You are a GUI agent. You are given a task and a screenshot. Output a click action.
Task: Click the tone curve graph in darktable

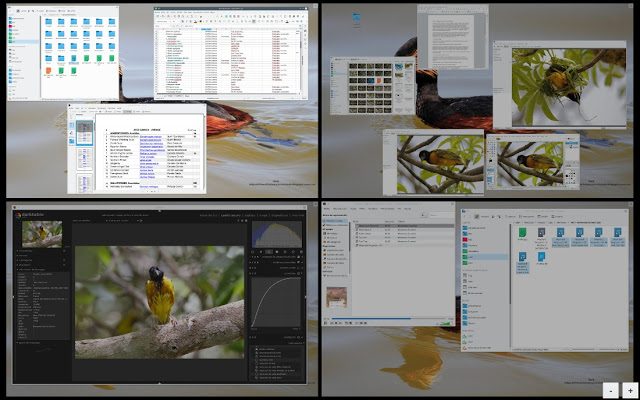pos(276,302)
